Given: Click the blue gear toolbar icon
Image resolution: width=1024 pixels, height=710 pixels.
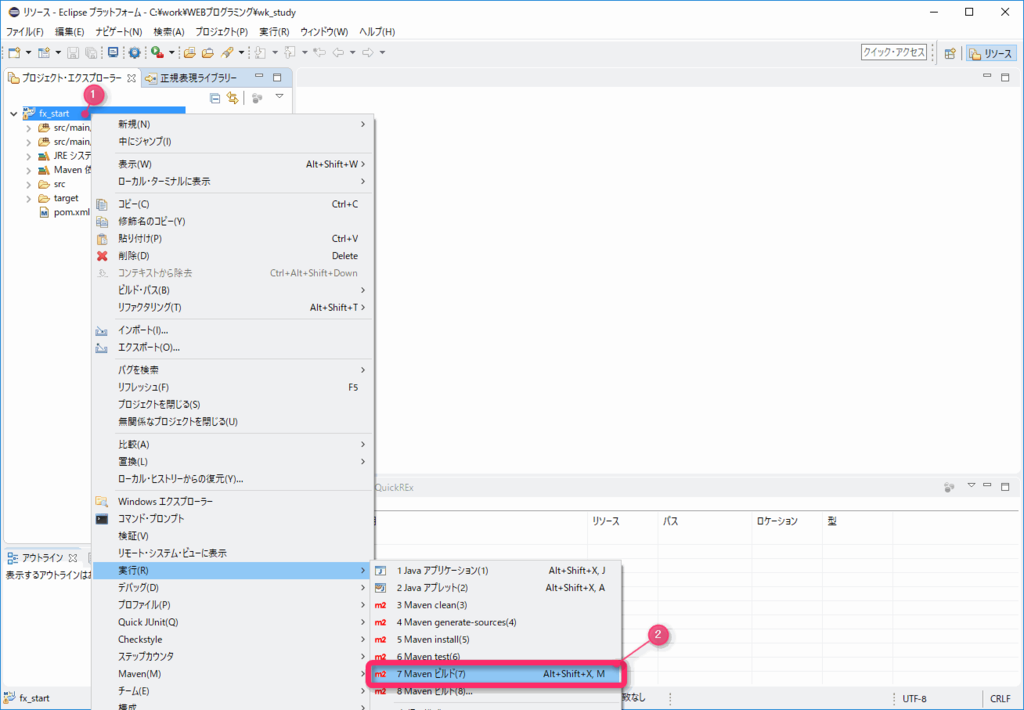Looking at the screenshot, I should tap(135, 52).
